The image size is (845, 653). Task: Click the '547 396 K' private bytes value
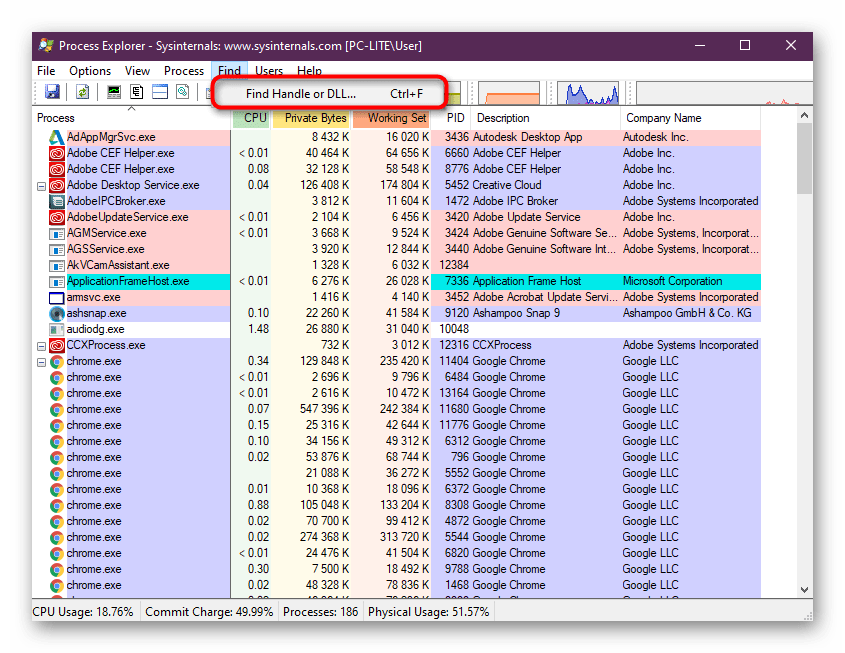coord(324,409)
